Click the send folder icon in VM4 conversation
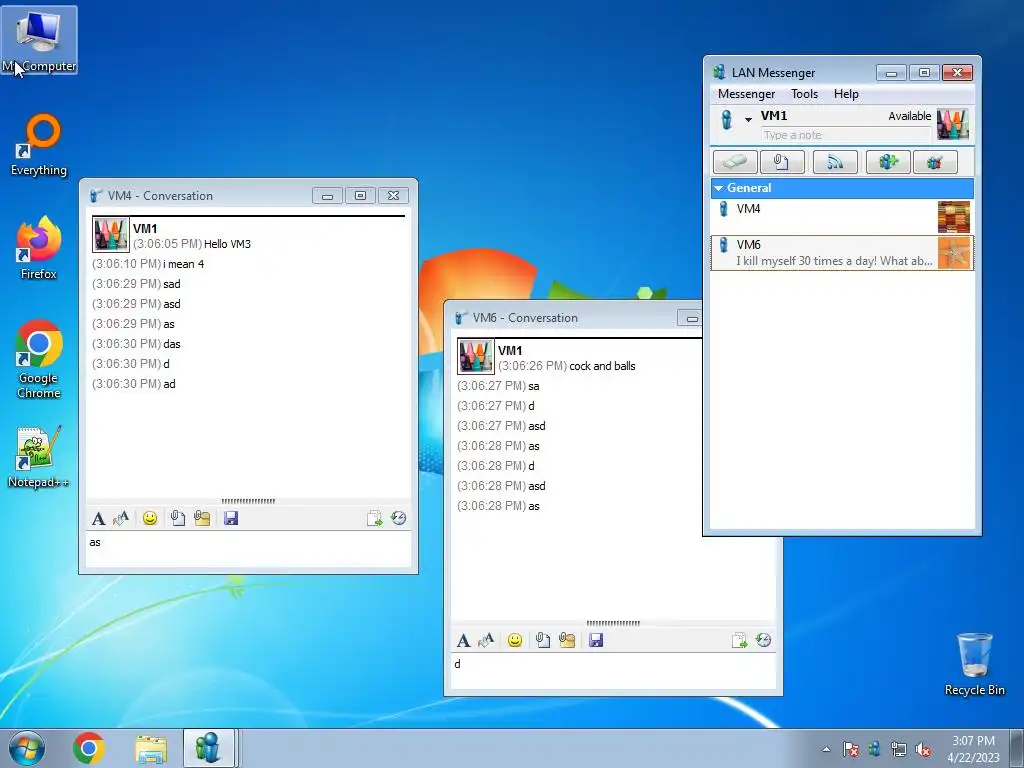Viewport: 1024px width, 768px height. tap(202, 519)
